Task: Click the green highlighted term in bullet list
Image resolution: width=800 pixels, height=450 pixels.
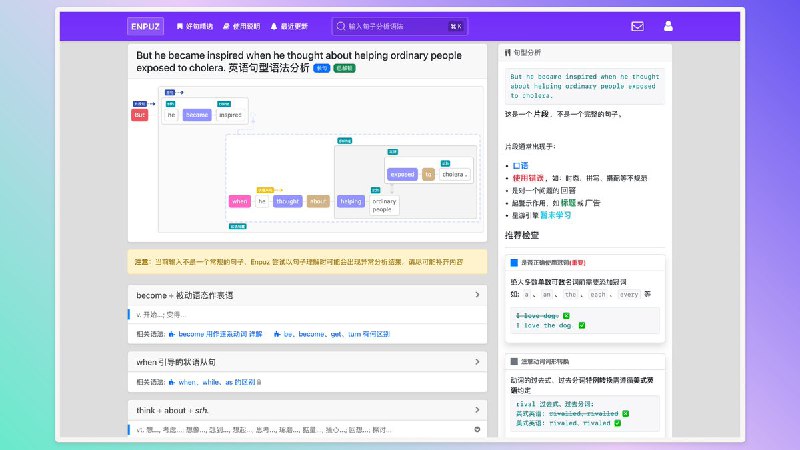Action: pyautogui.click(x=568, y=203)
